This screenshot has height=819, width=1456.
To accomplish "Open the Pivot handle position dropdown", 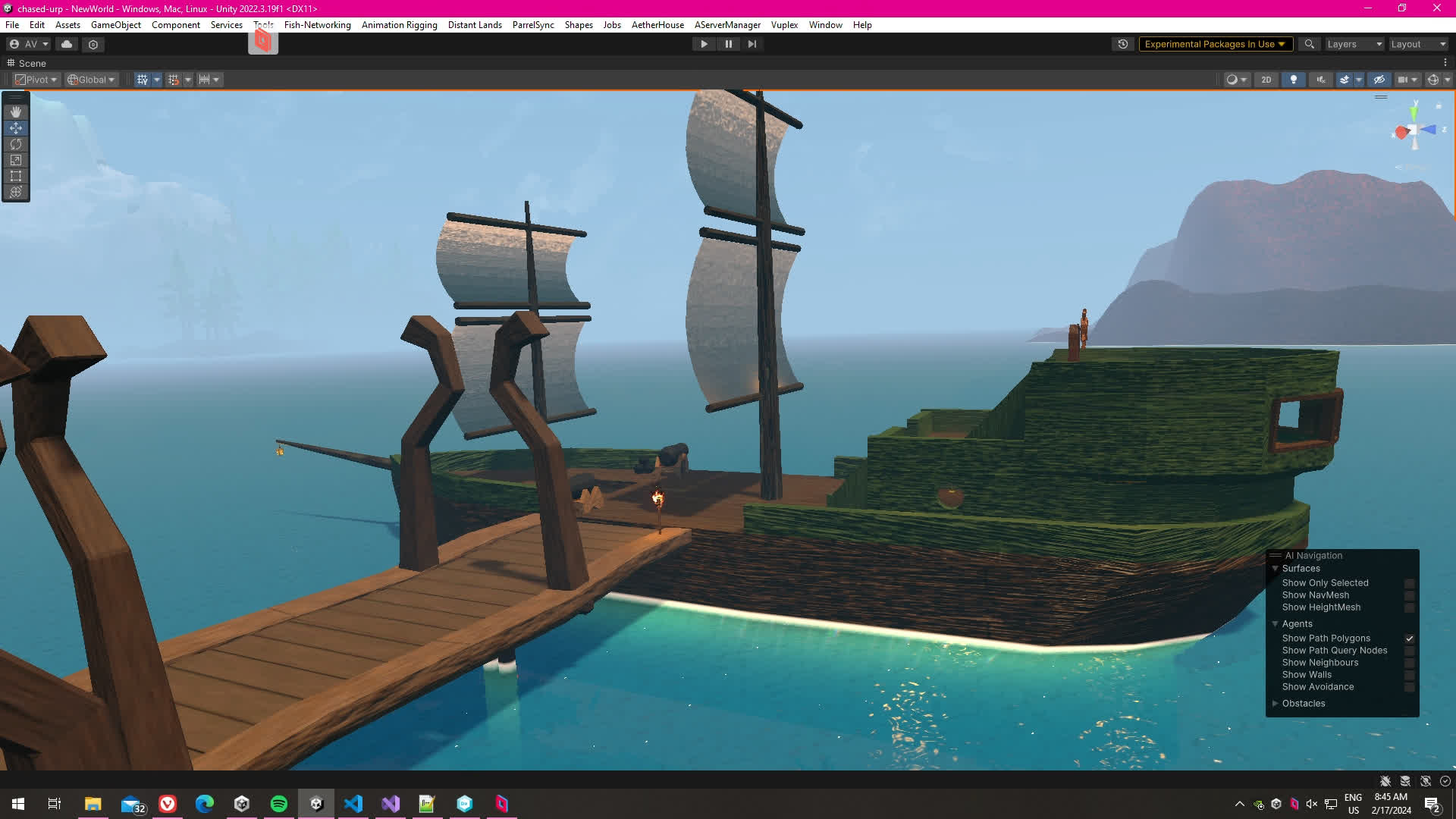I will pyautogui.click(x=36, y=80).
